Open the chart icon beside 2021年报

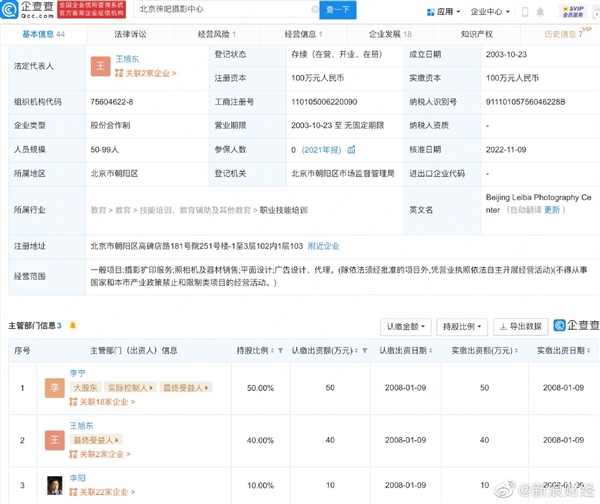click(351, 150)
